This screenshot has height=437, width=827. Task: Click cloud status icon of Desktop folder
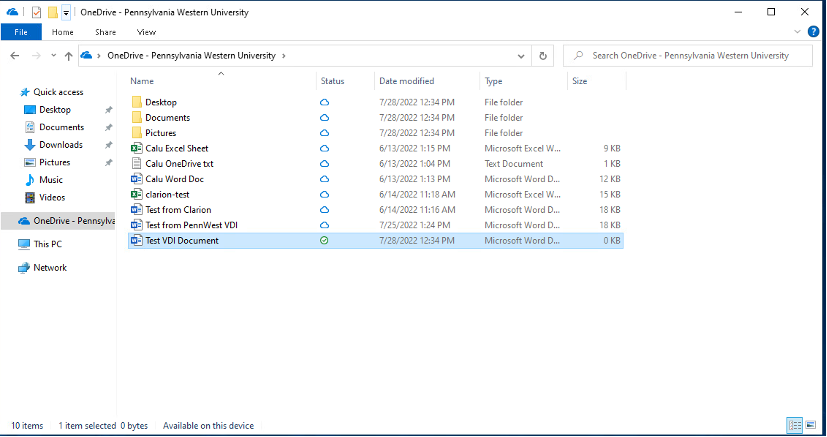[324, 103]
